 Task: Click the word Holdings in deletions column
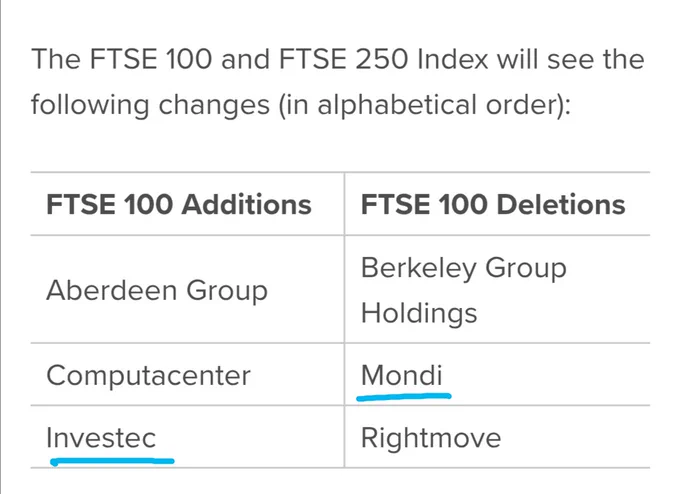point(419,313)
